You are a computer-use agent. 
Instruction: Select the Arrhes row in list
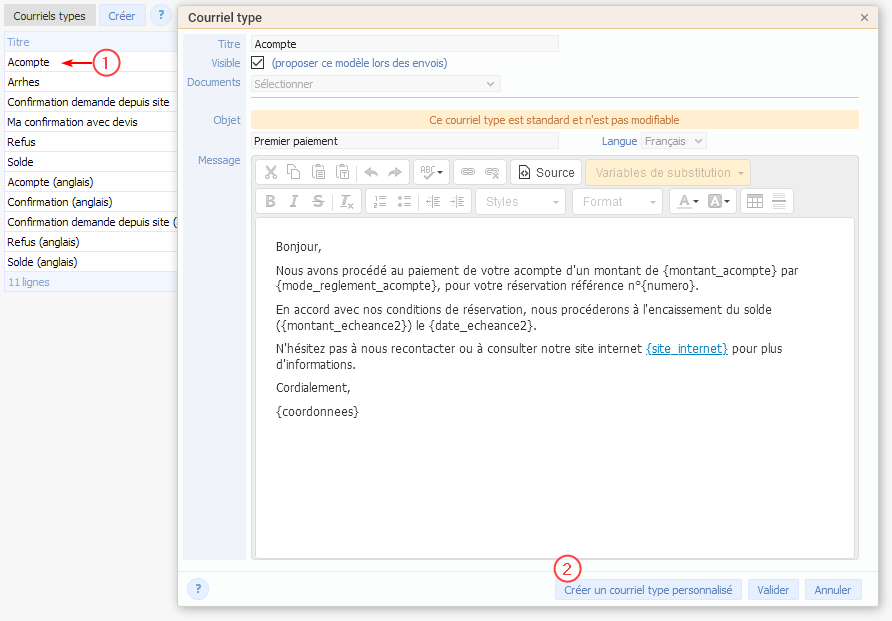click(x=24, y=82)
